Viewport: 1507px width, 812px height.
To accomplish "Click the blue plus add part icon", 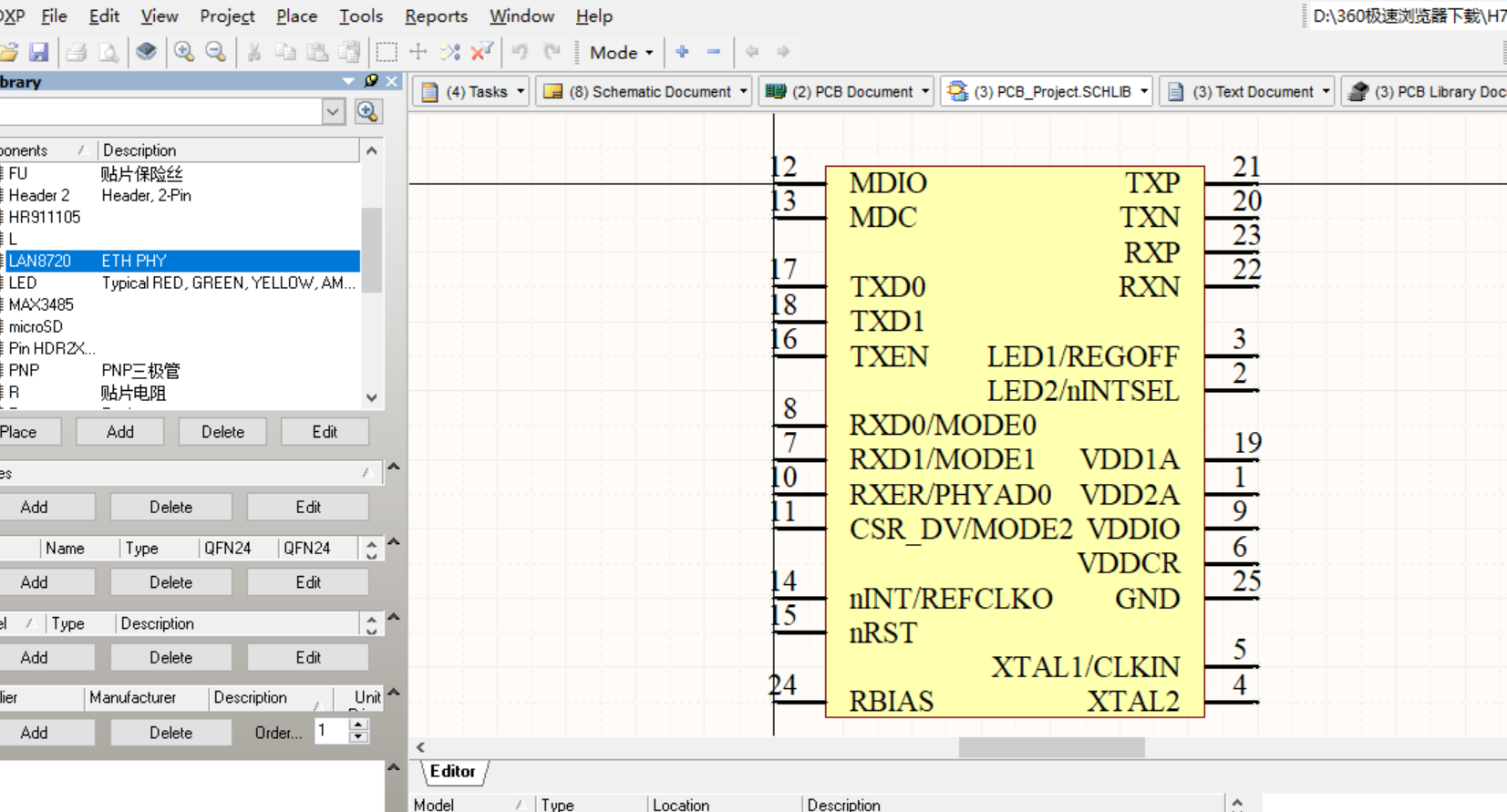I will (682, 52).
